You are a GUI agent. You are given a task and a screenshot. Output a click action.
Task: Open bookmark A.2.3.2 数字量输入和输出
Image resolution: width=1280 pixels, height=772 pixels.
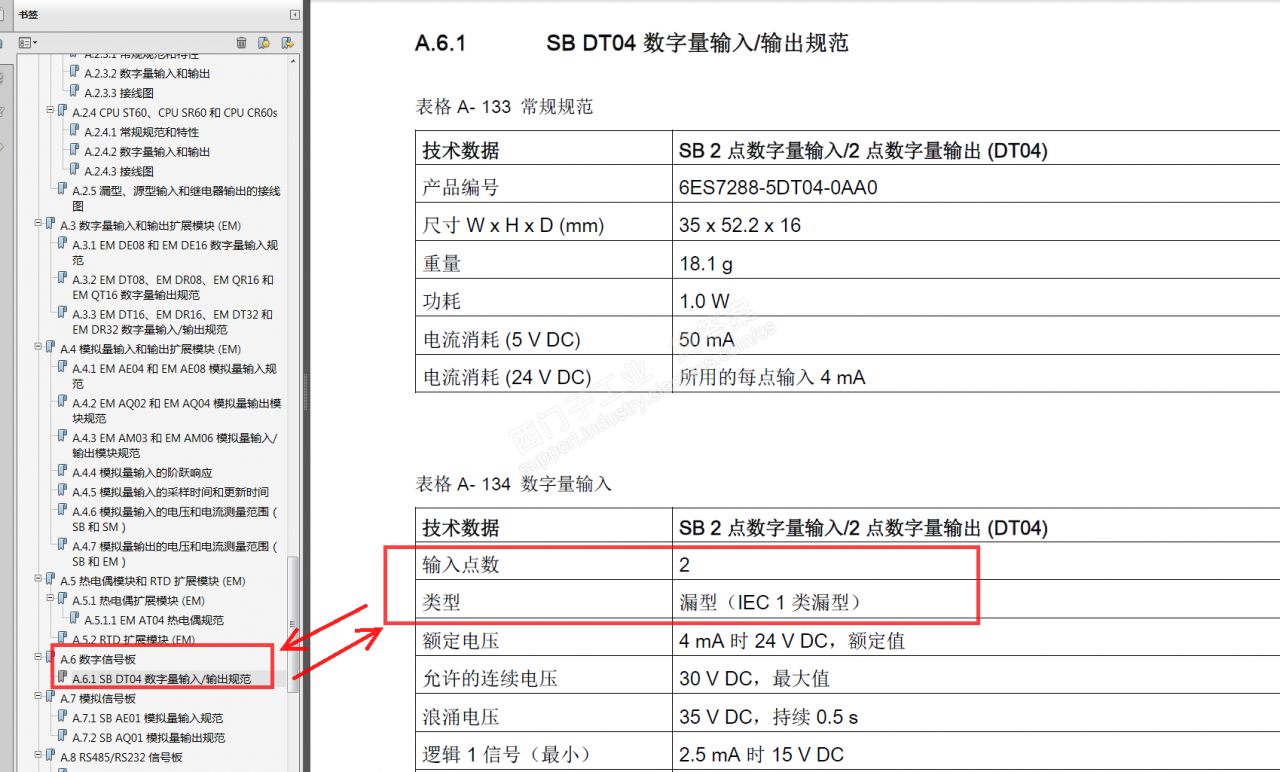(147, 73)
